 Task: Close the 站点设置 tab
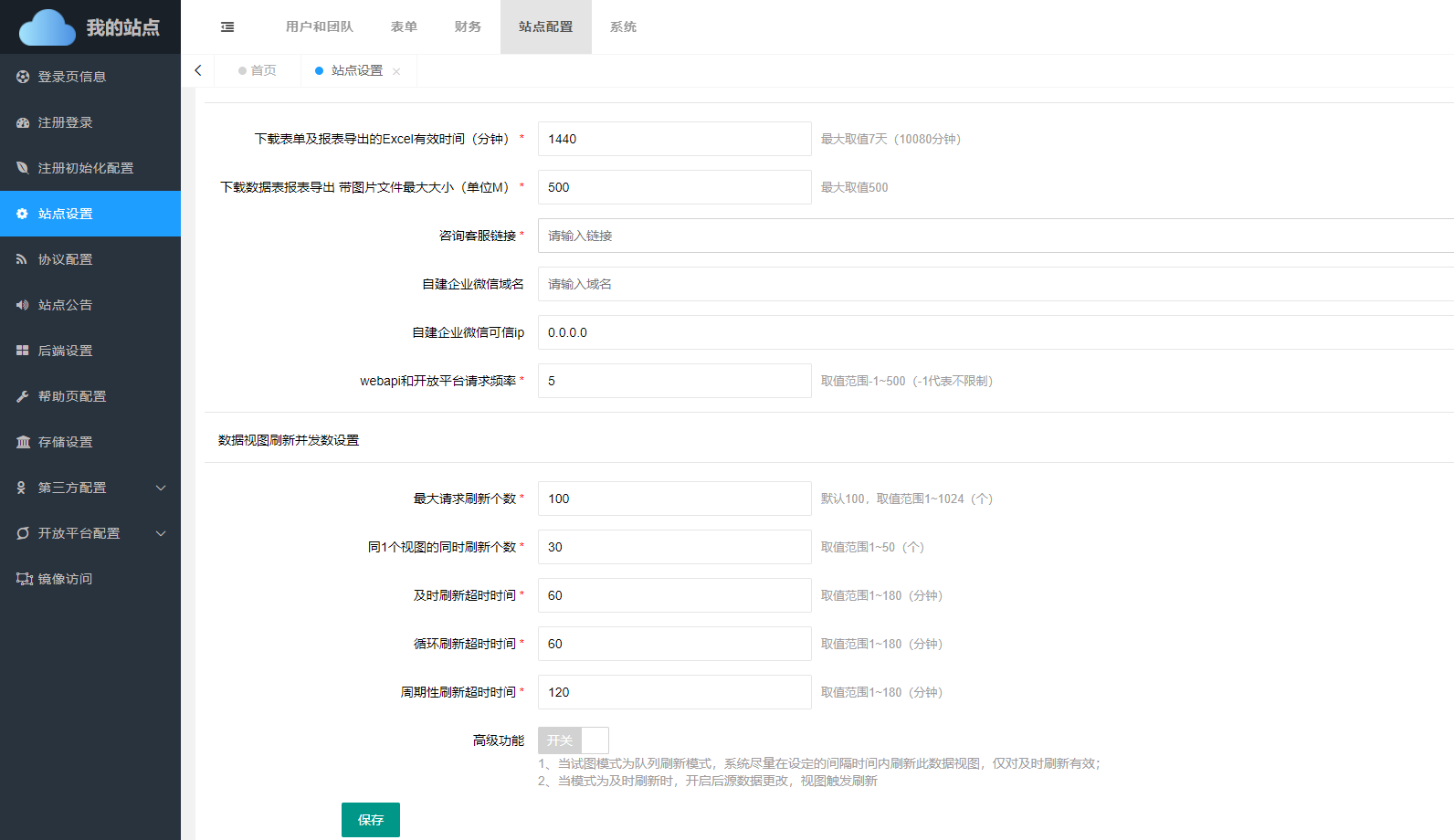[x=396, y=71]
